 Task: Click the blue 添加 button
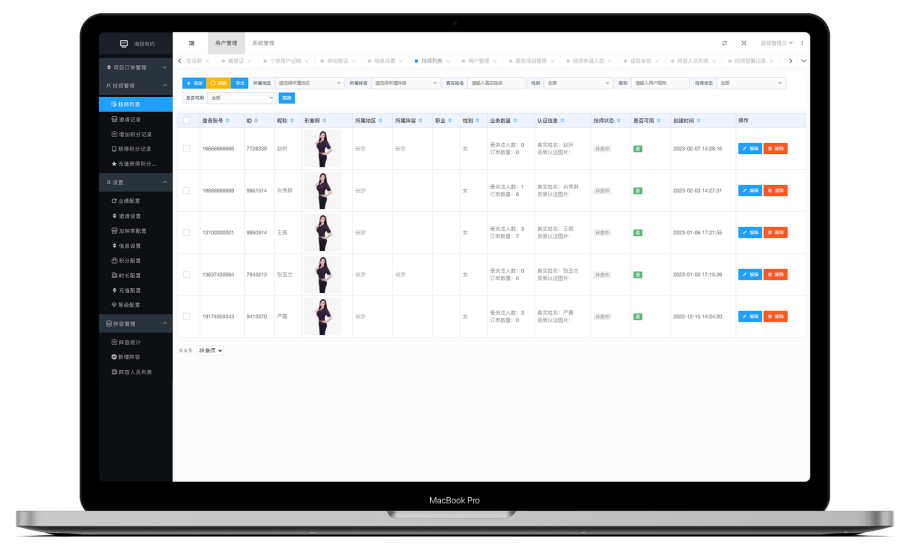coord(193,83)
